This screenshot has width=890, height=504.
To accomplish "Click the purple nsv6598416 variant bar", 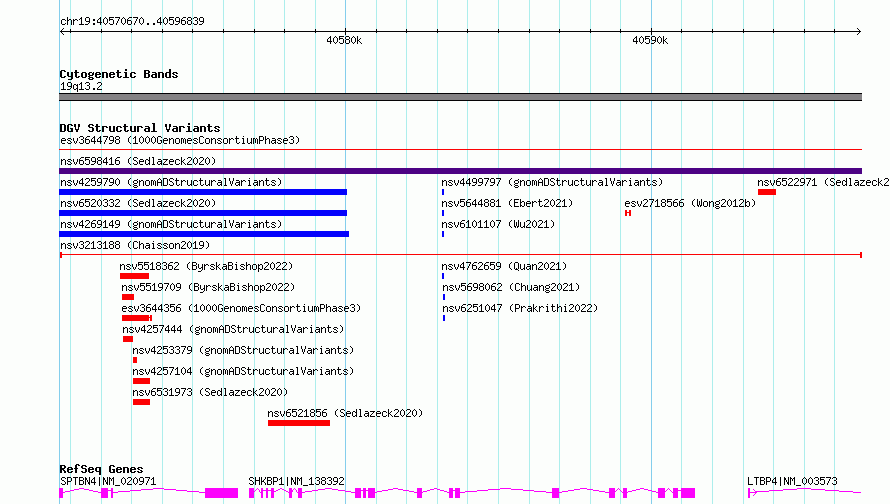I will point(460,171).
